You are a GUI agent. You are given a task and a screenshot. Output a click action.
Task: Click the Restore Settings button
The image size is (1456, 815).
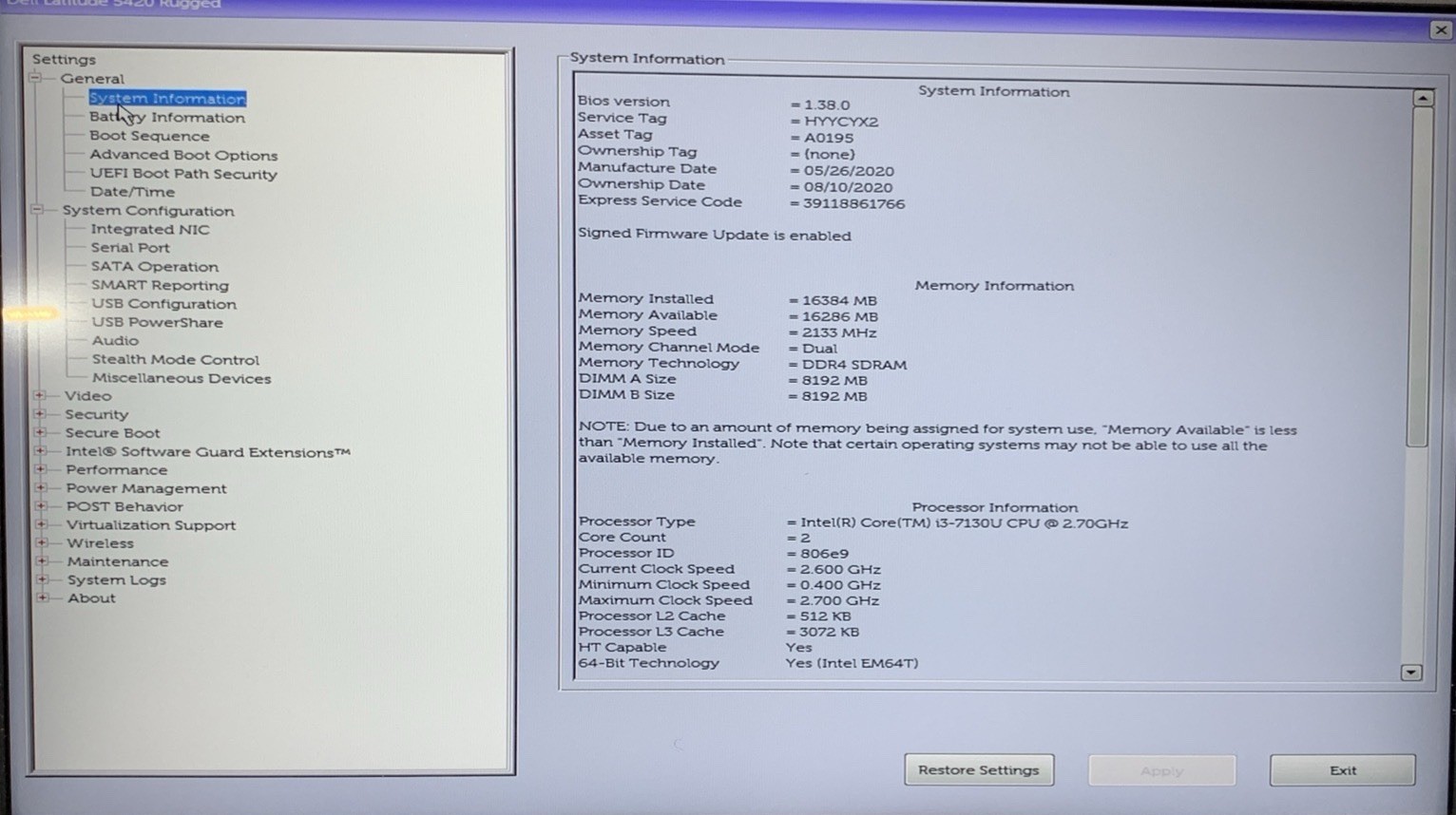point(979,769)
